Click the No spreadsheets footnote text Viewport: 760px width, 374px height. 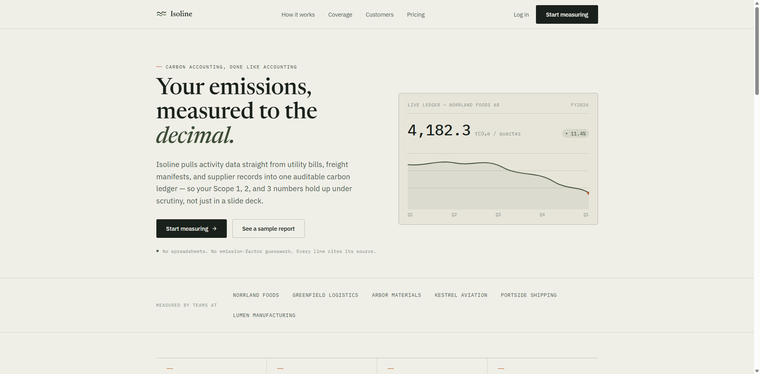[269, 251]
